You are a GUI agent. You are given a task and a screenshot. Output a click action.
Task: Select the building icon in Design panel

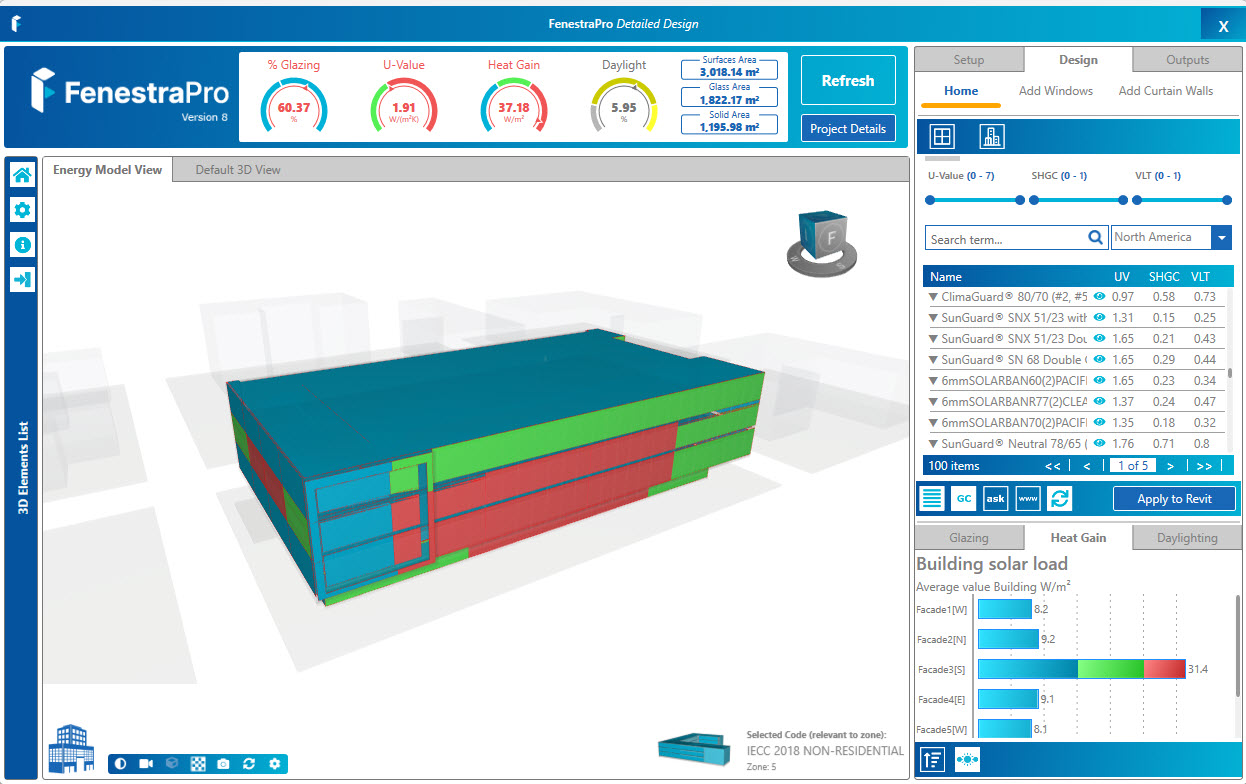tap(991, 137)
